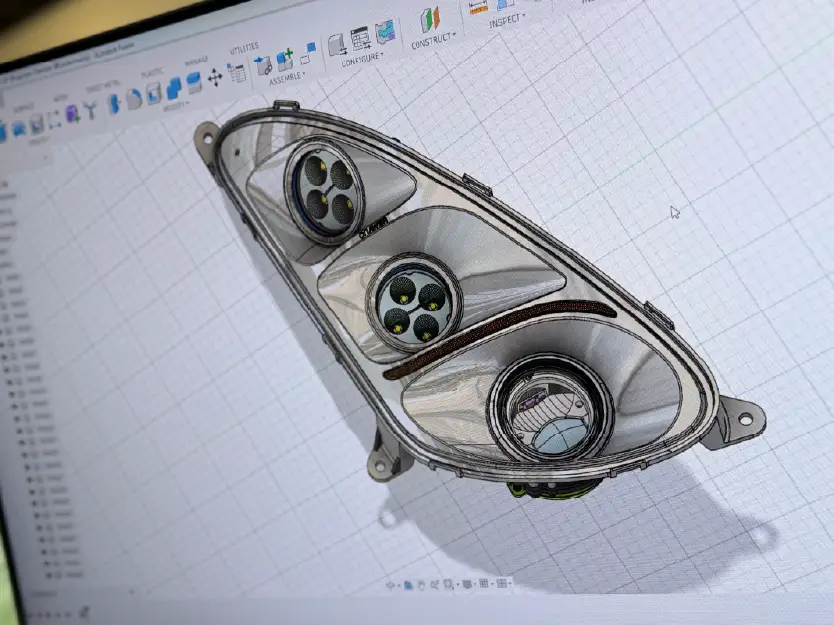834x625 pixels.
Task: Open the MODIFY dropdown menu
Action: 176,107
